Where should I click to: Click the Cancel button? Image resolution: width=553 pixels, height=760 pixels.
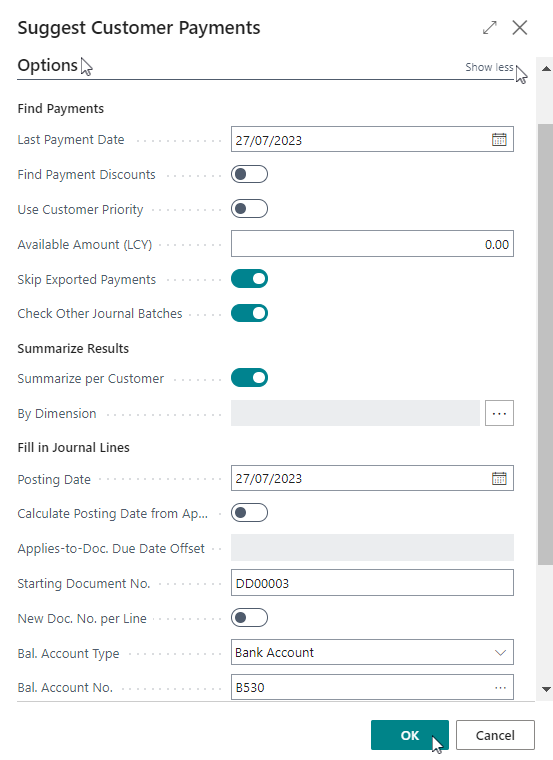[495, 735]
